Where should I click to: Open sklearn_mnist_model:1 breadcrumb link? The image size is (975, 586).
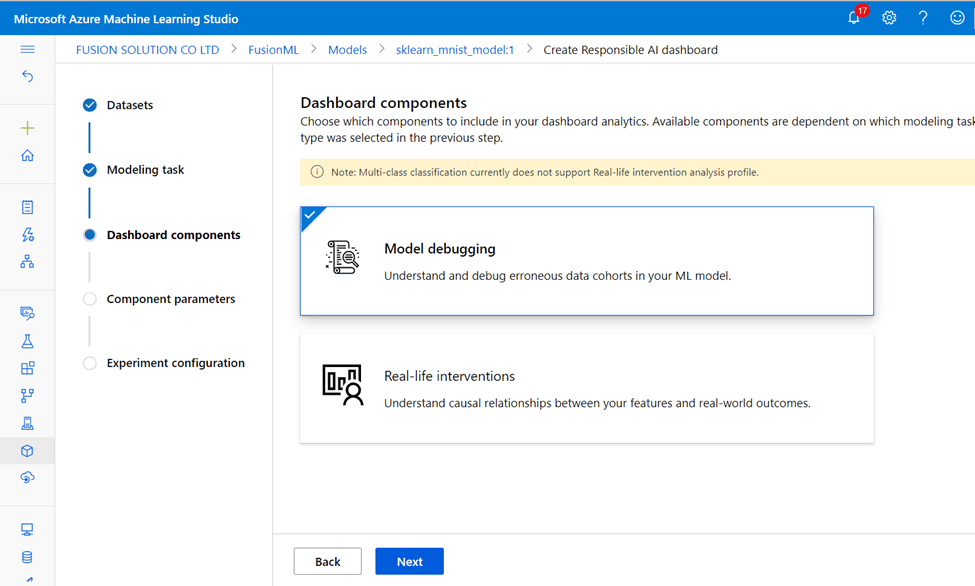455,50
